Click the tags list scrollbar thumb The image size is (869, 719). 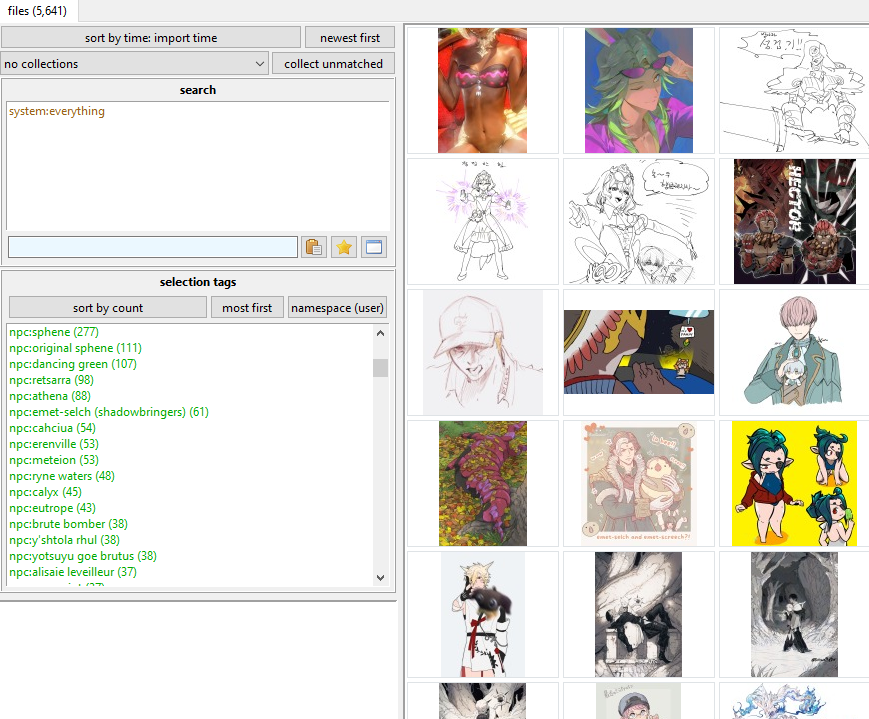380,368
